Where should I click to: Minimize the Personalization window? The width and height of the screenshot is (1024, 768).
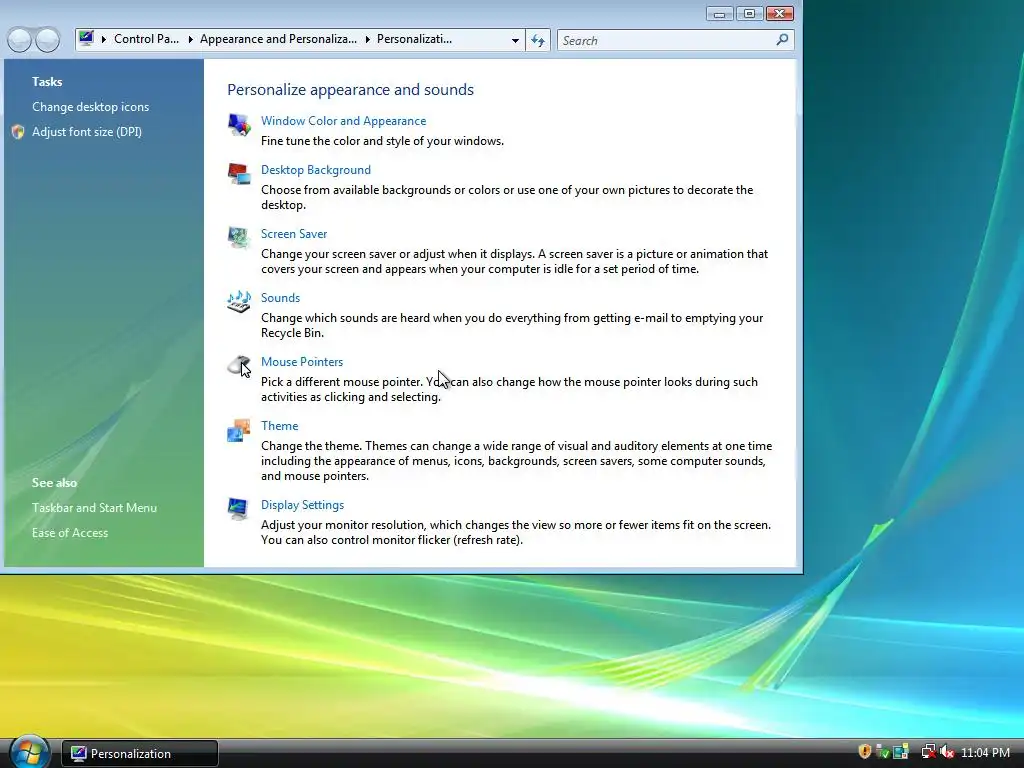click(x=719, y=14)
